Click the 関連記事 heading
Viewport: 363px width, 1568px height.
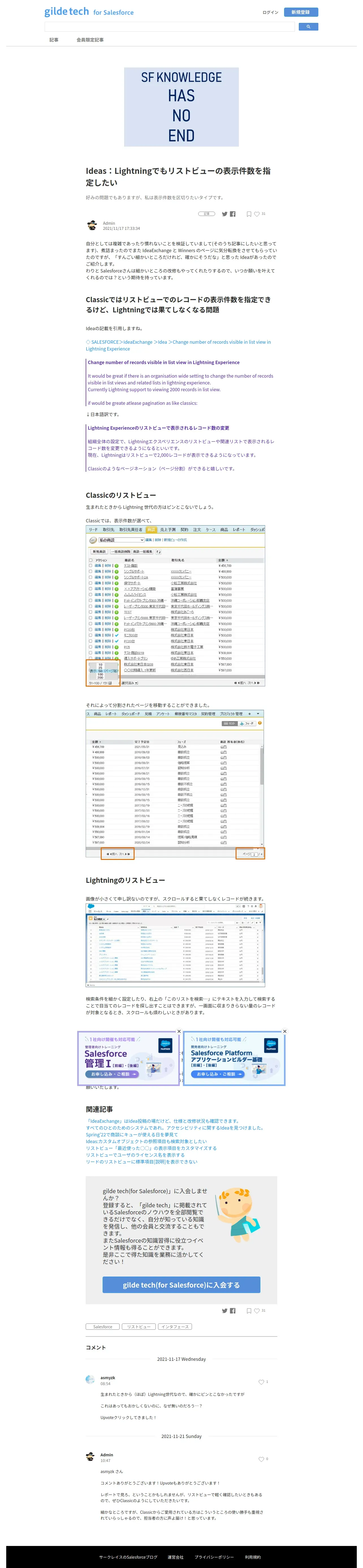[99, 1108]
